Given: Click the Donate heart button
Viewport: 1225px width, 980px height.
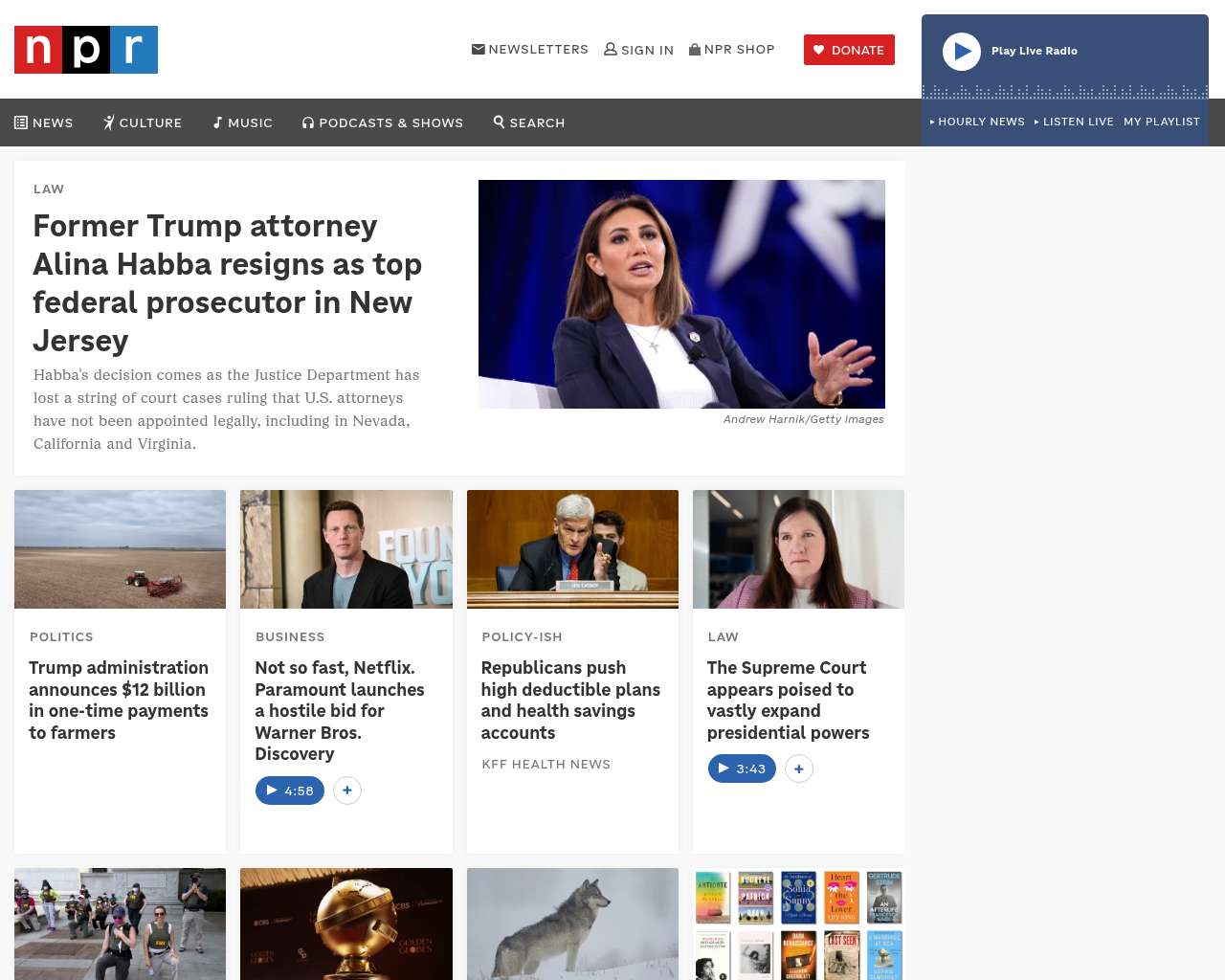Looking at the screenshot, I should 849,50.
